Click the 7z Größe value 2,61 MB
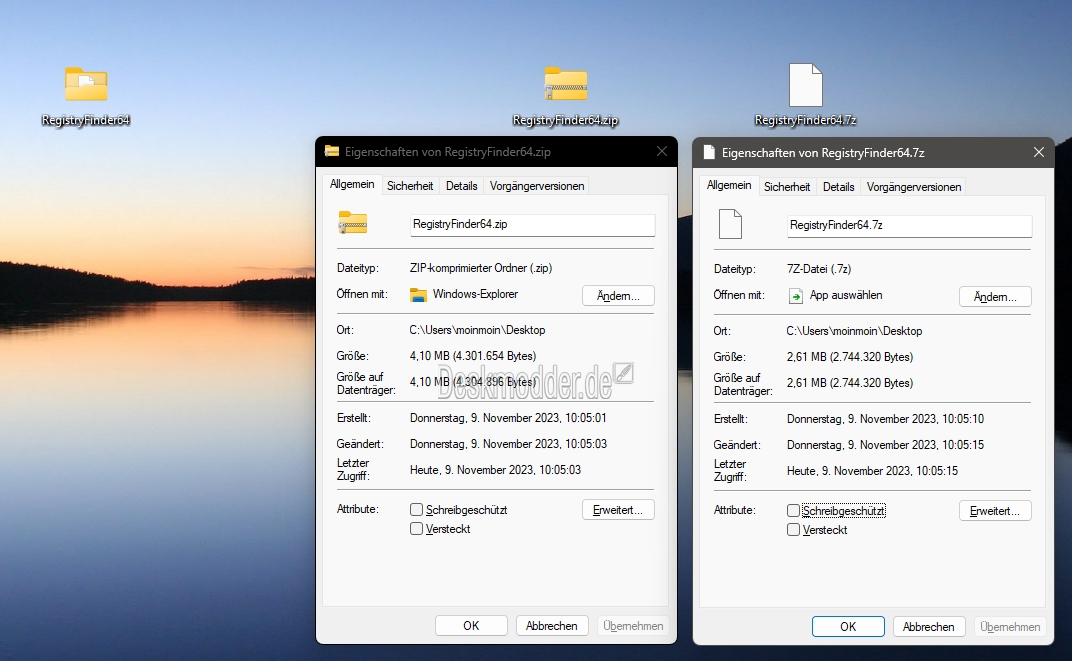Screen dimensions: 1072x661 tap(850, 358)
